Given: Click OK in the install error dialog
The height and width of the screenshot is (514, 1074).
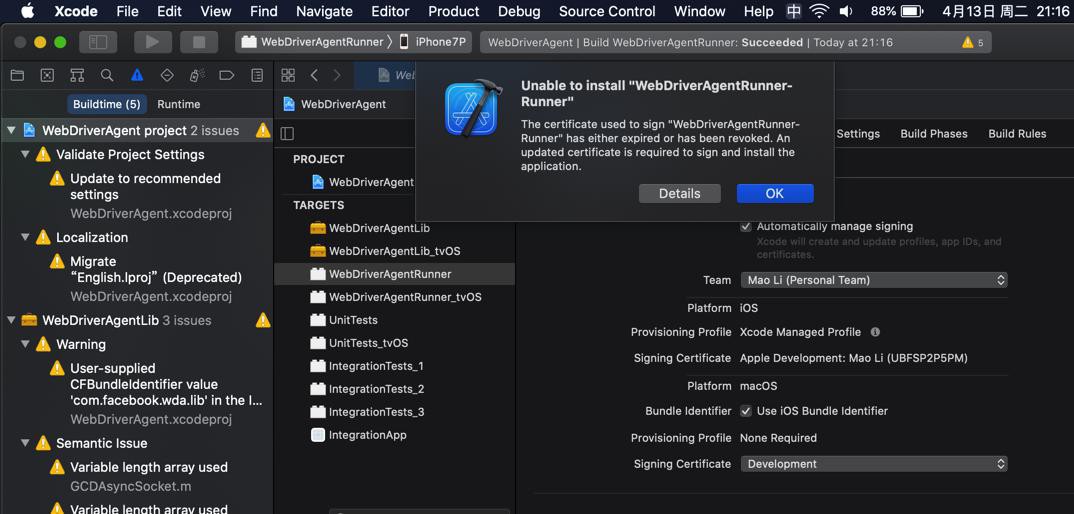Looking at the screenshot, I should (775, 193).
